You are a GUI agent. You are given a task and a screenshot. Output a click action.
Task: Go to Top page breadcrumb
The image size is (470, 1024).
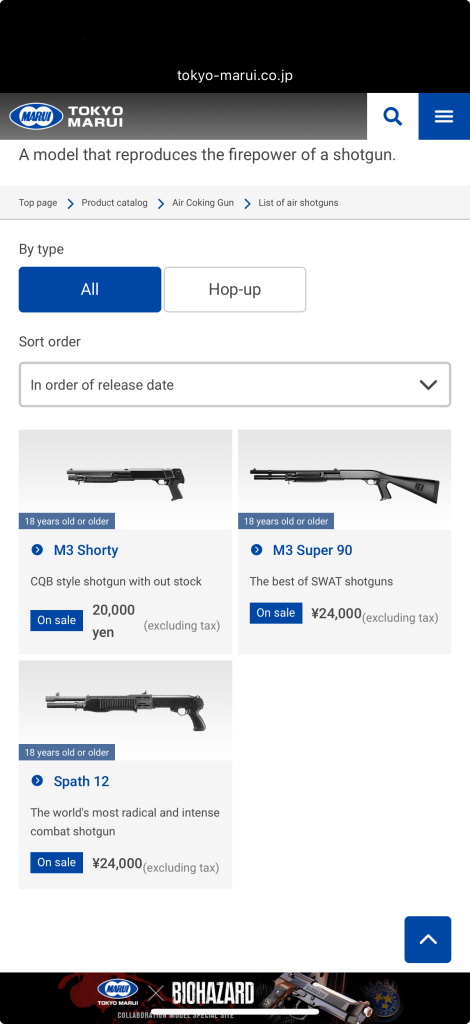click(38, 202)
